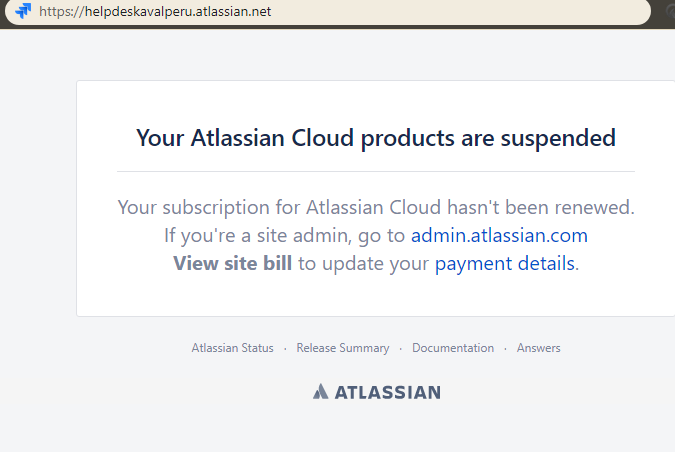Viewport: 675px width, 452px height.
Task: Open the Documentation footer link
Action: 453,348
